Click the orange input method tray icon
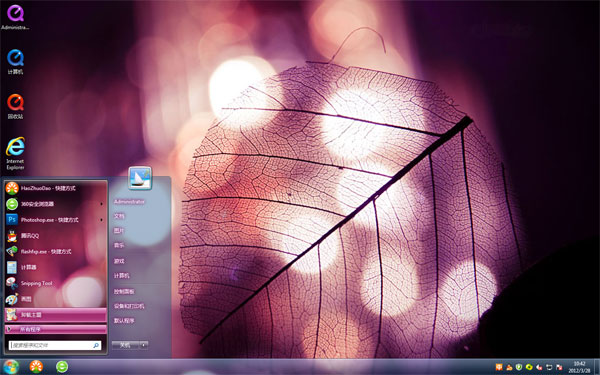 [499, 367]
